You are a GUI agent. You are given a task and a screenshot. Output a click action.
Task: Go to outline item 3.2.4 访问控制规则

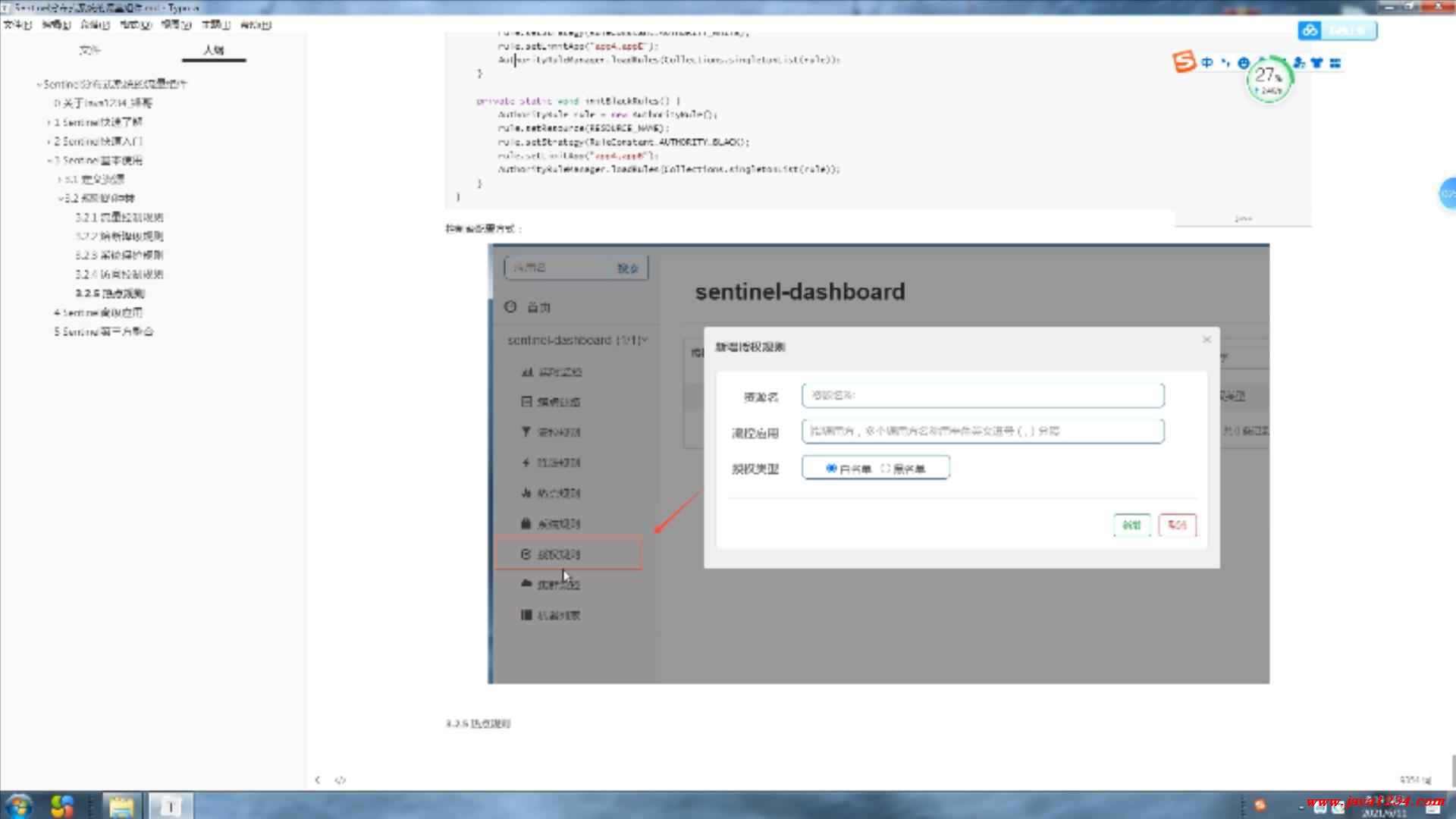(x=119, y=274)
